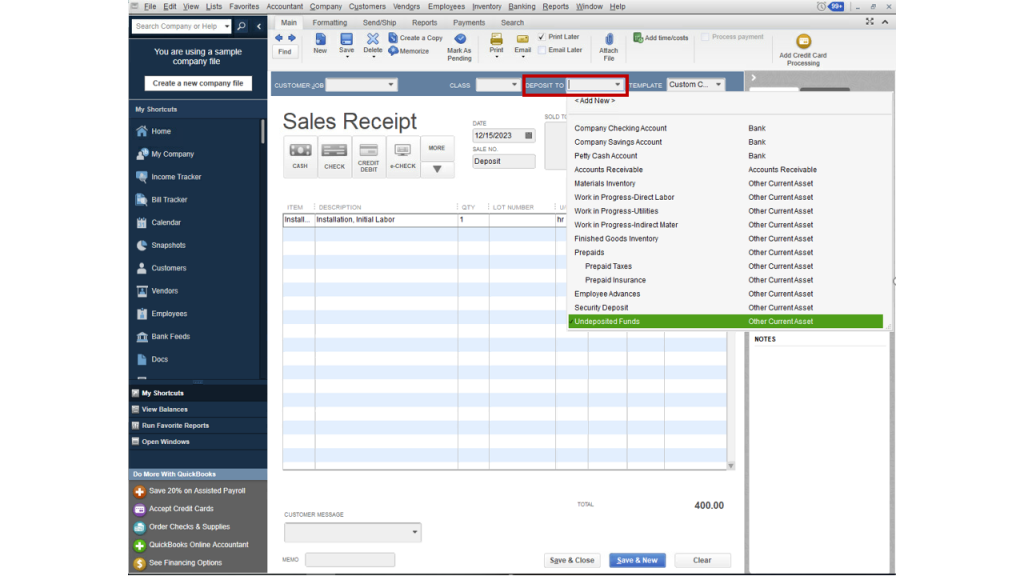Image resolution: width=1024 pixels, height=576 pixels.
Task: Expand the right side panel arrow
Action: click(754, 78)
